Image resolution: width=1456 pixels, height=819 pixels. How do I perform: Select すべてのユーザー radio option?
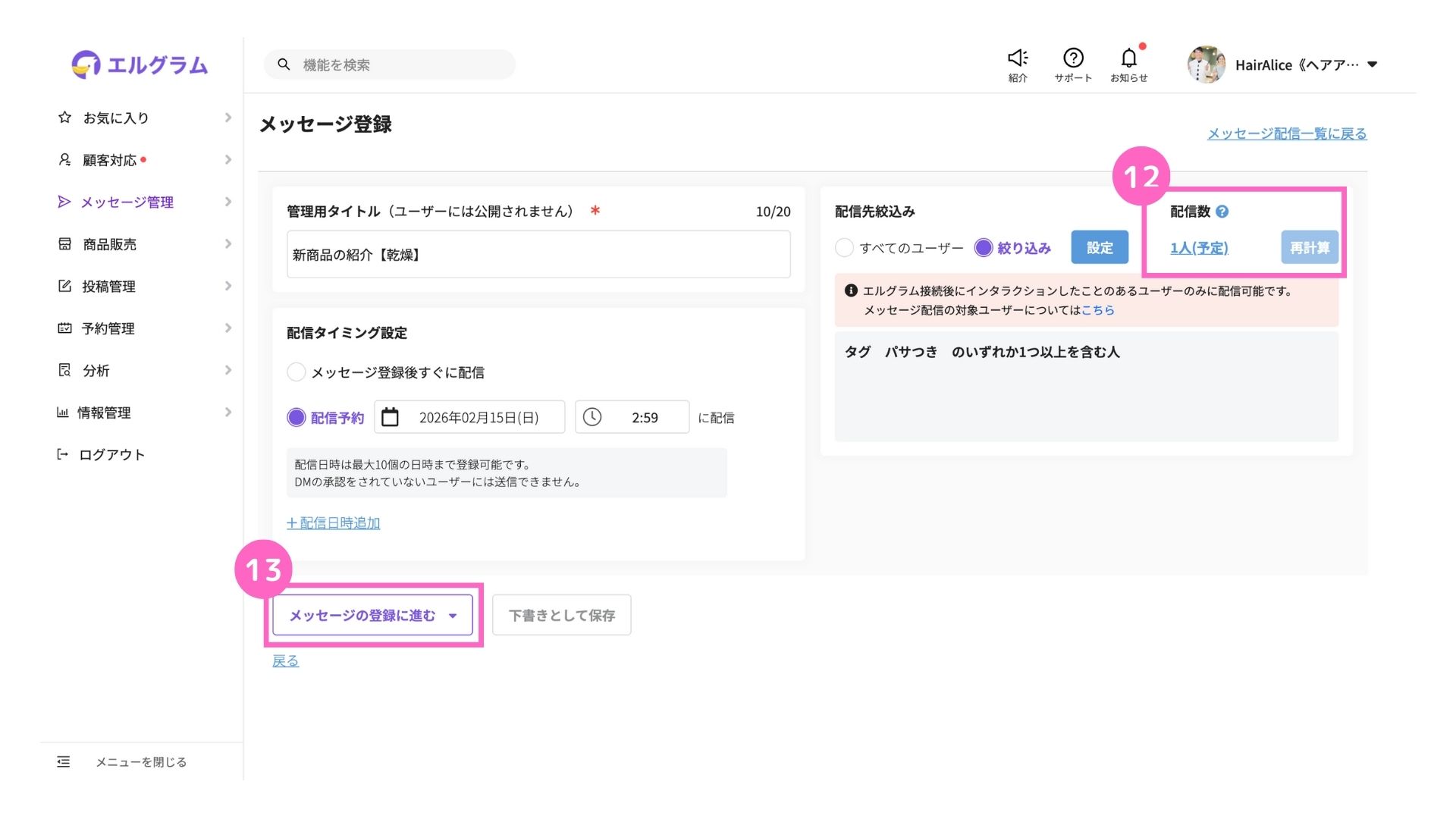click(844, 248)
